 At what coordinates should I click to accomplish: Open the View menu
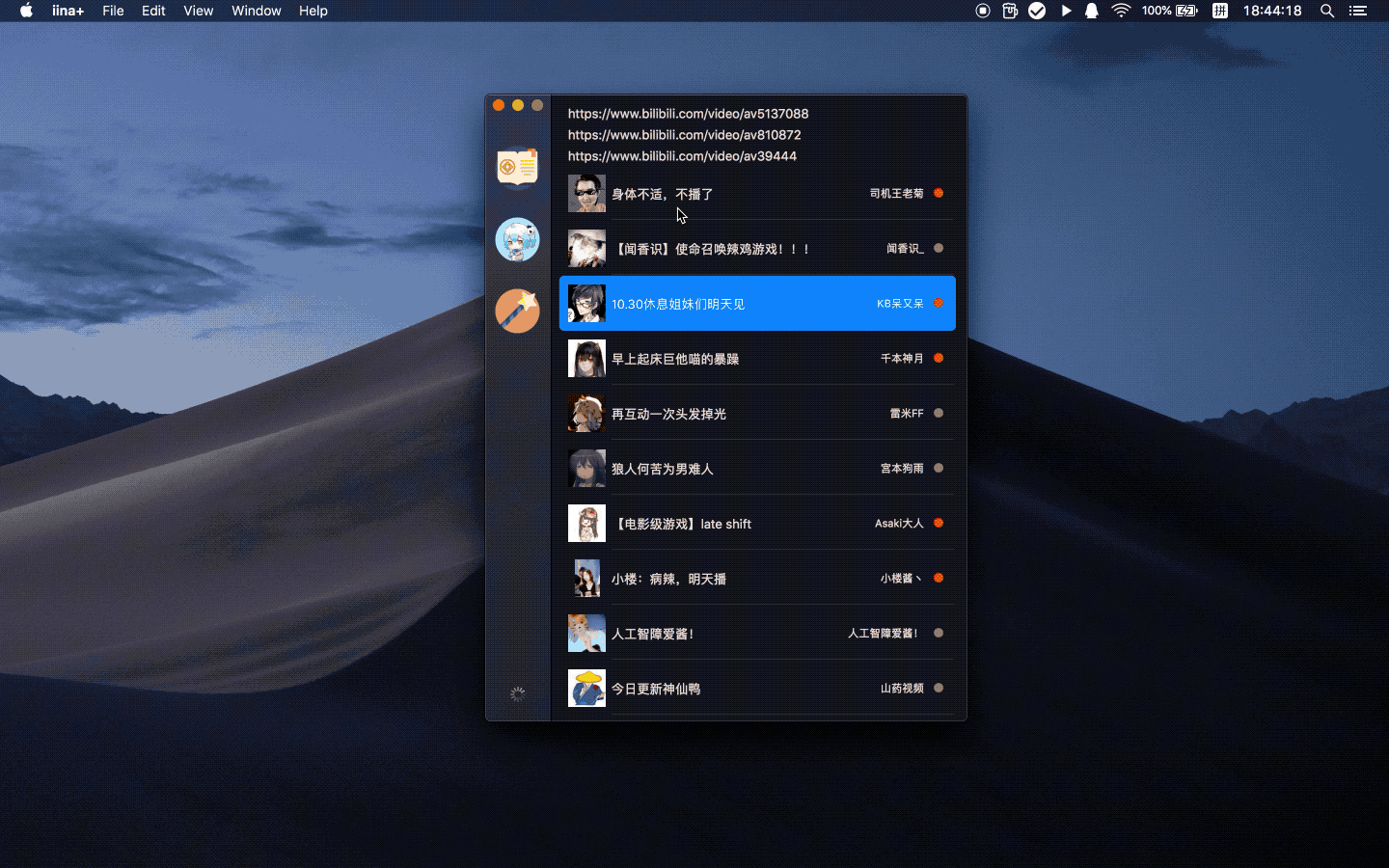click(198, 11)
